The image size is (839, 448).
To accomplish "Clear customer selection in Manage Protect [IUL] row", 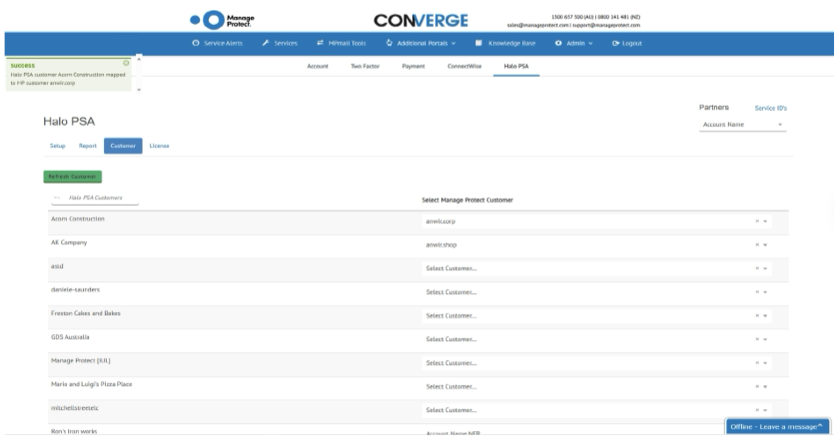I will (x=757, y=362).
